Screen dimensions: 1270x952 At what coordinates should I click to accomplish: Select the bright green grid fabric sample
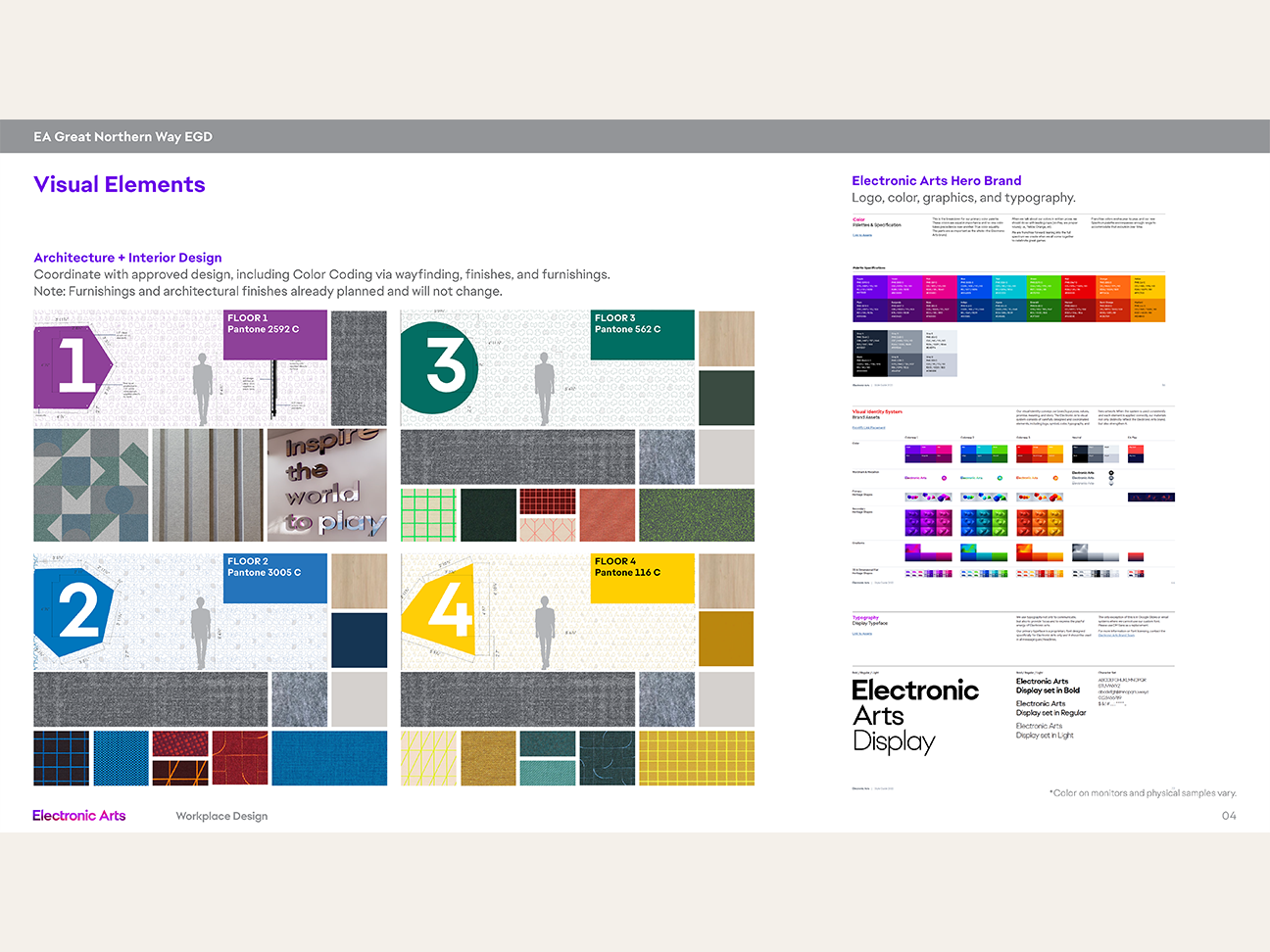[429, 515]
